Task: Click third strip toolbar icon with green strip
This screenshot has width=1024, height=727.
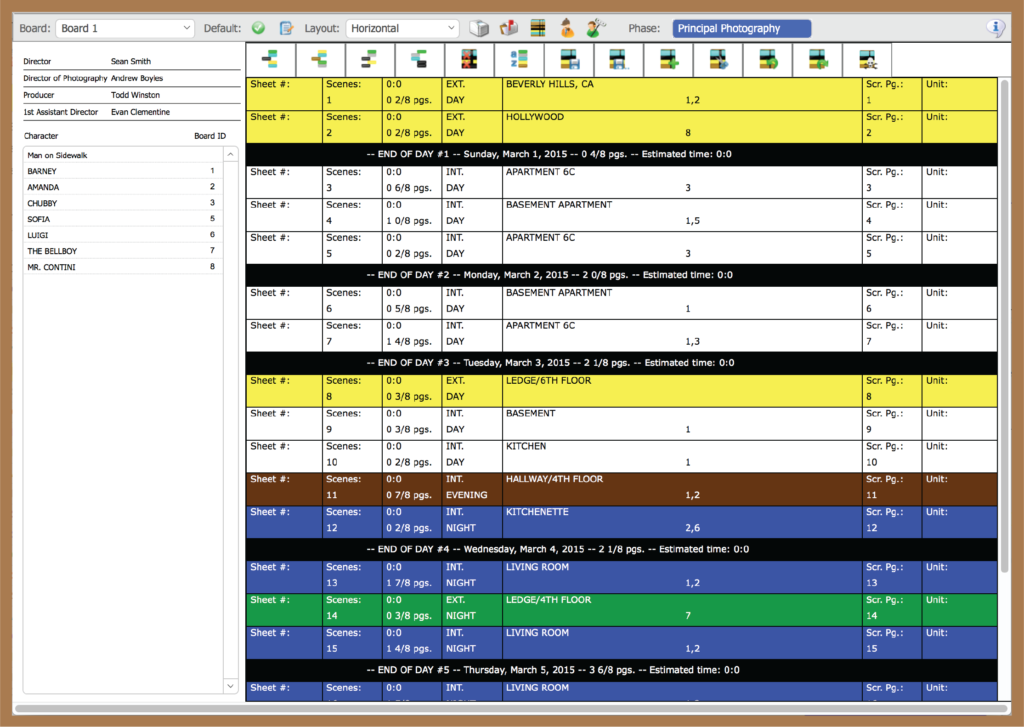Action: [x=370, y=59]
